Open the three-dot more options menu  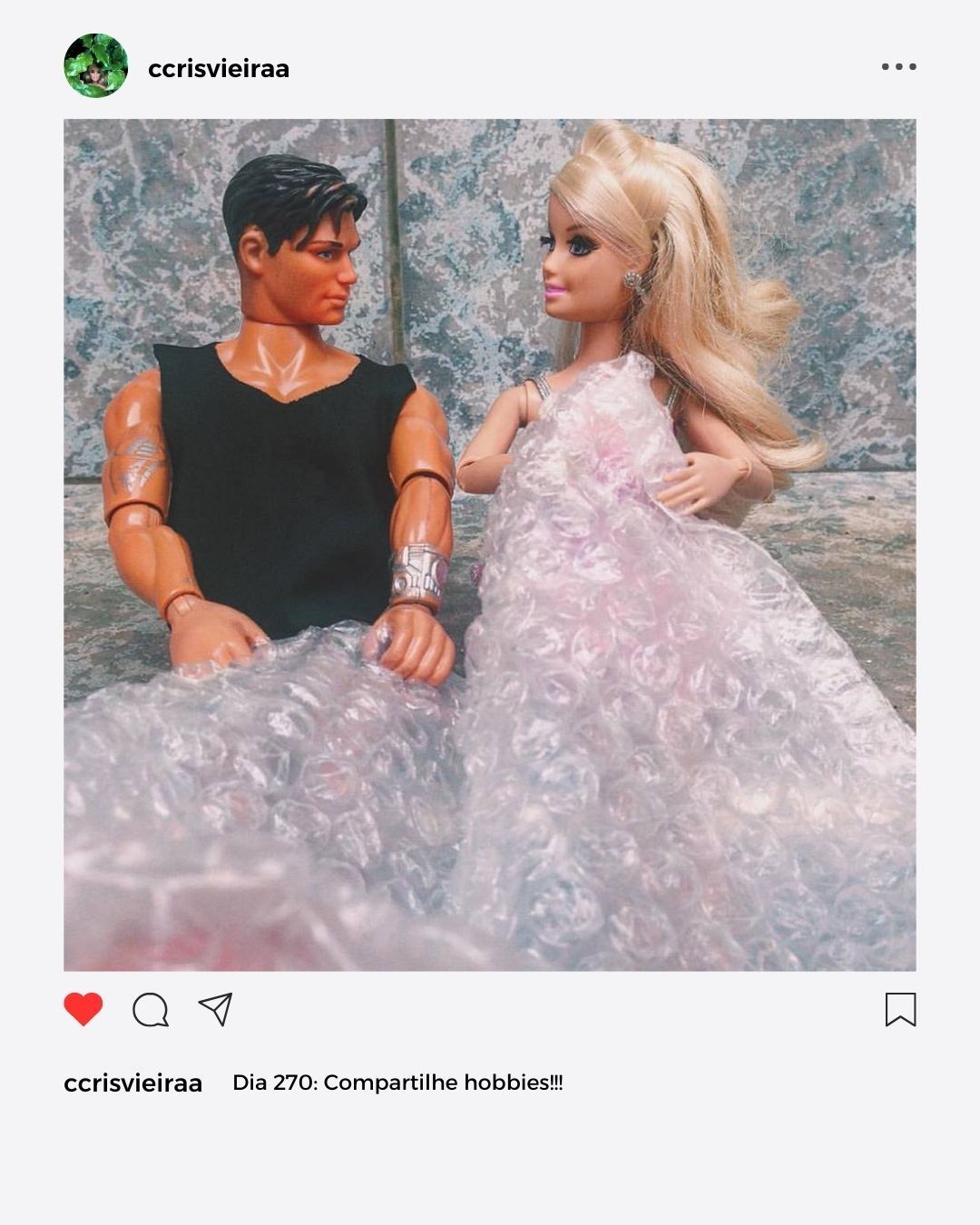pos(898,66)
